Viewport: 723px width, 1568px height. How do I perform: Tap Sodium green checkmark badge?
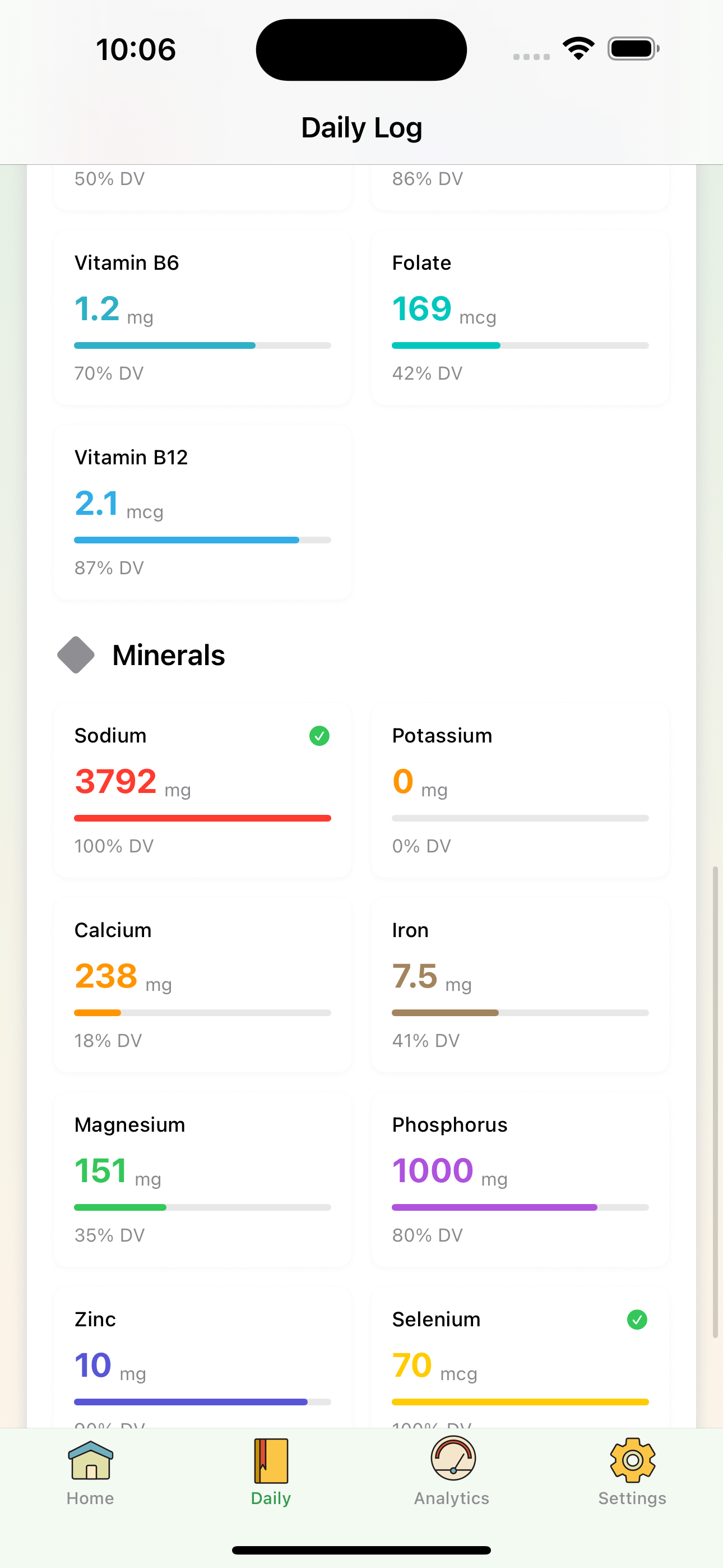[319, 736]
